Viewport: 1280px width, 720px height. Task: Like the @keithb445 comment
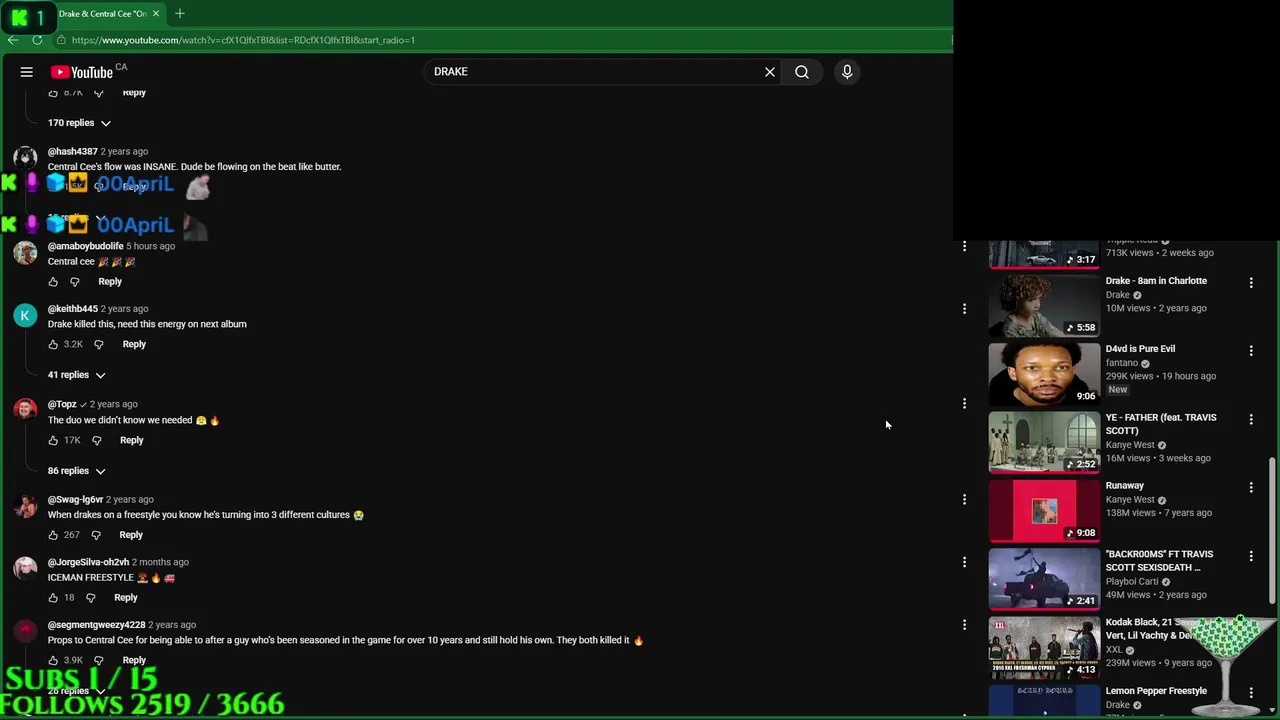click(x=53, y=344)
